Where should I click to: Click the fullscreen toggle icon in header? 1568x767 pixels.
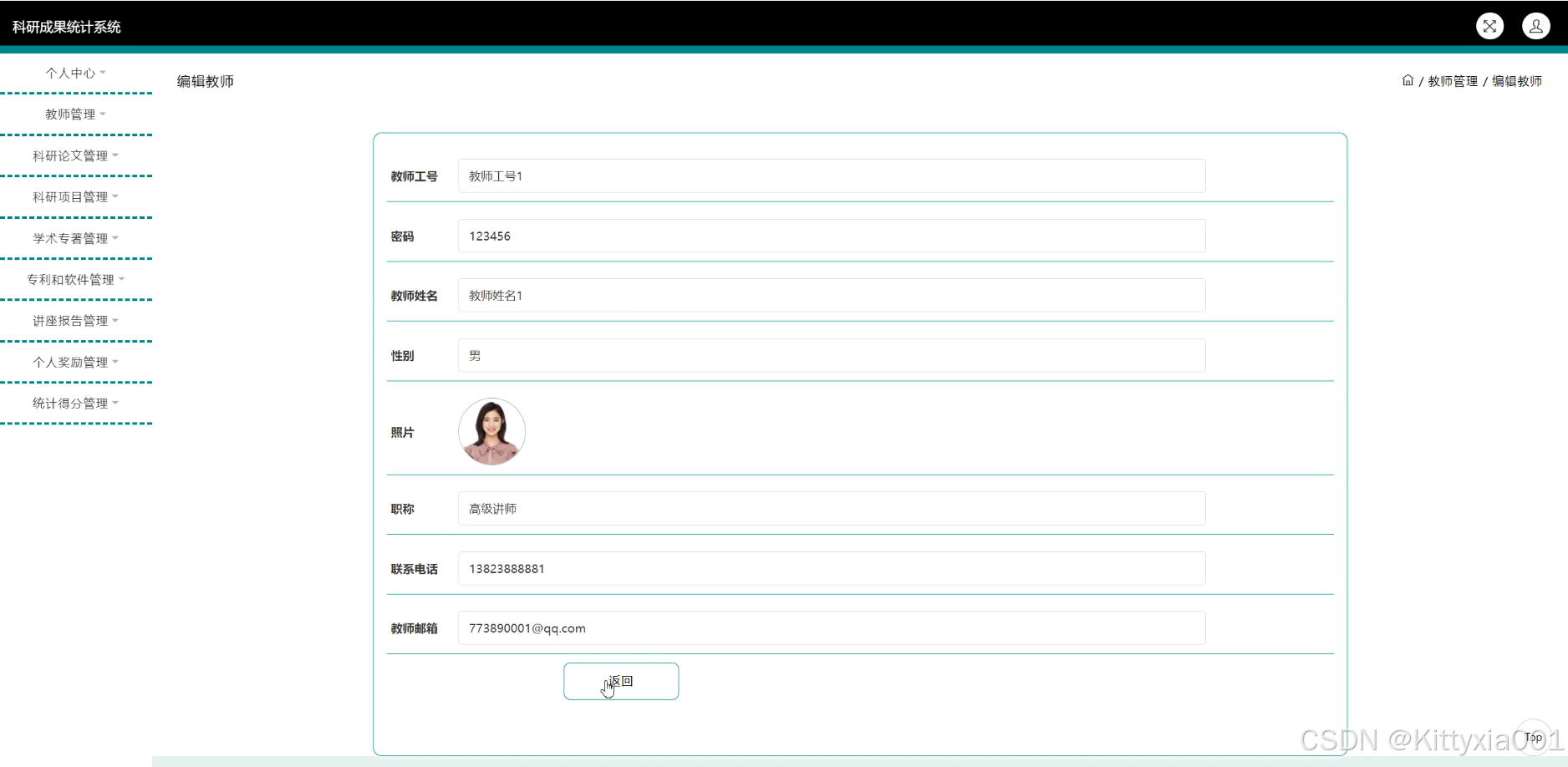point(1489,26)
